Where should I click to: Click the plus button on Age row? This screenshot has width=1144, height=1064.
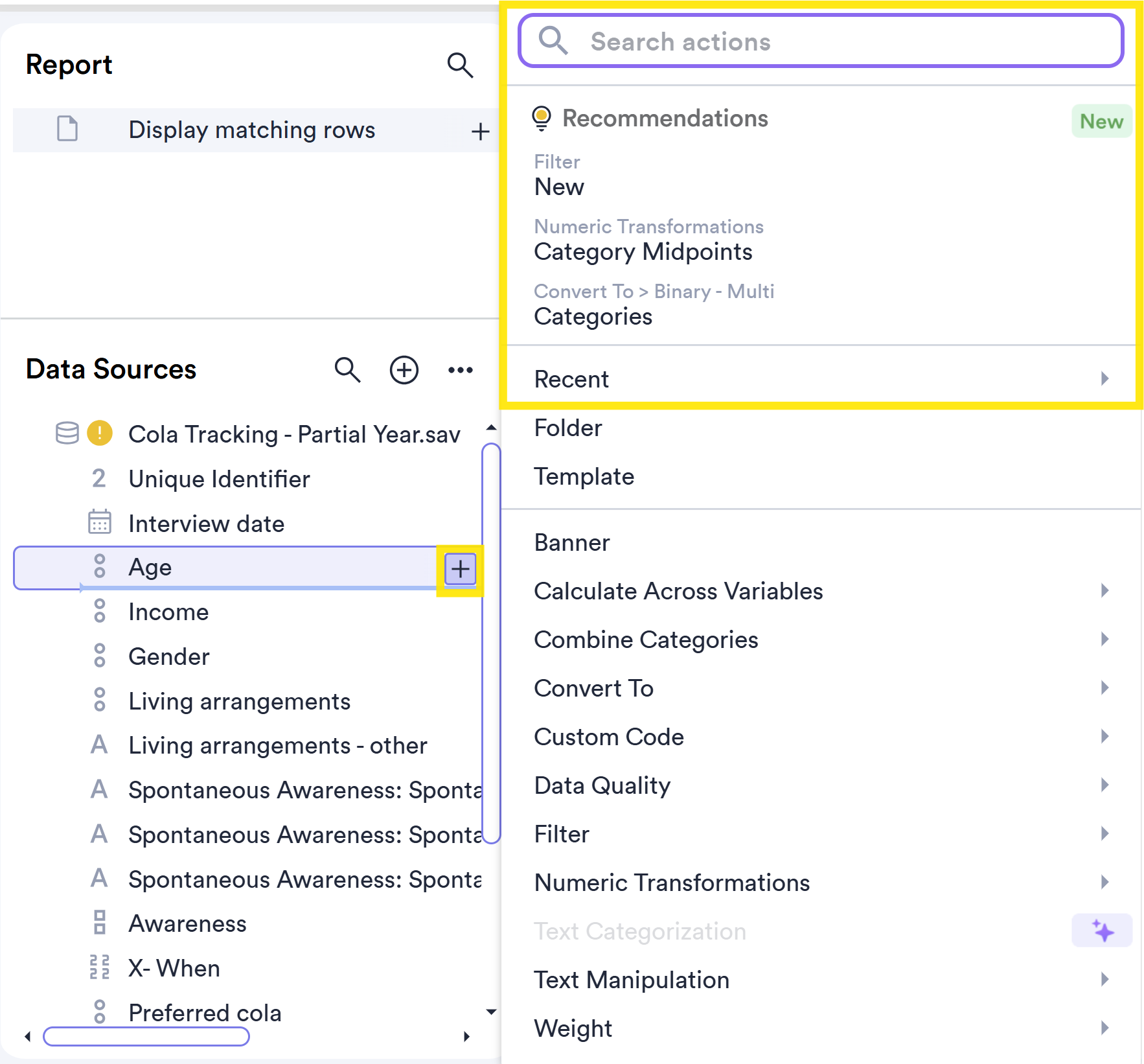pos(460,569)
